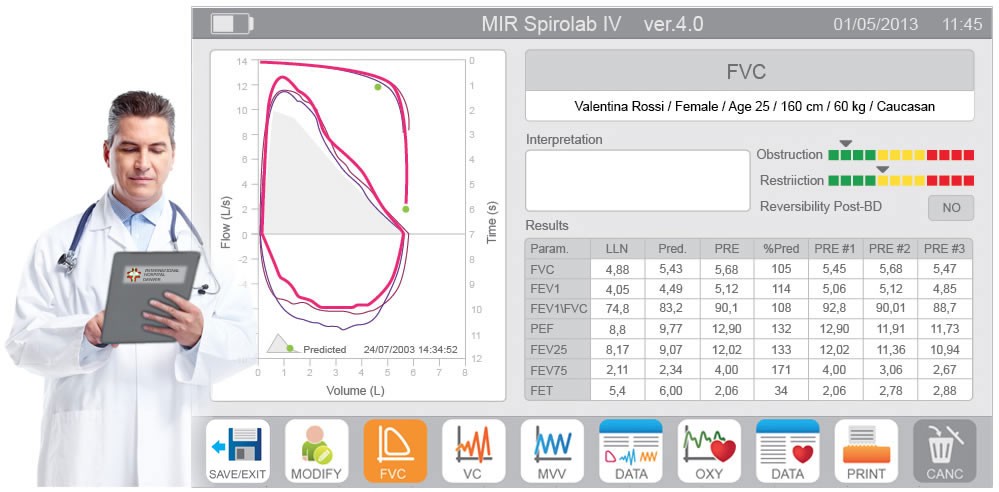Screen dimensions: 999x492
Task: Click the CANC trash icon
Action: point(944,451)
